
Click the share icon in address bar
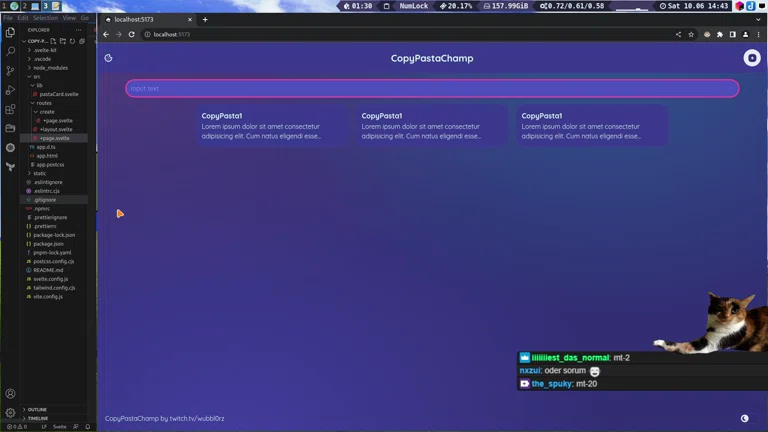coord(678,34)
